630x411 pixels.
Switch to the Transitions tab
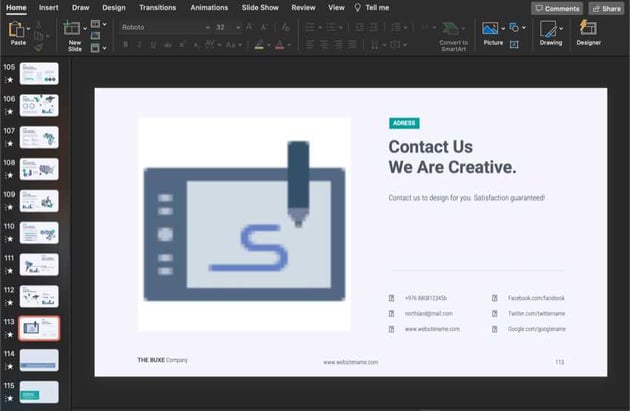click(x=158, y=7)
